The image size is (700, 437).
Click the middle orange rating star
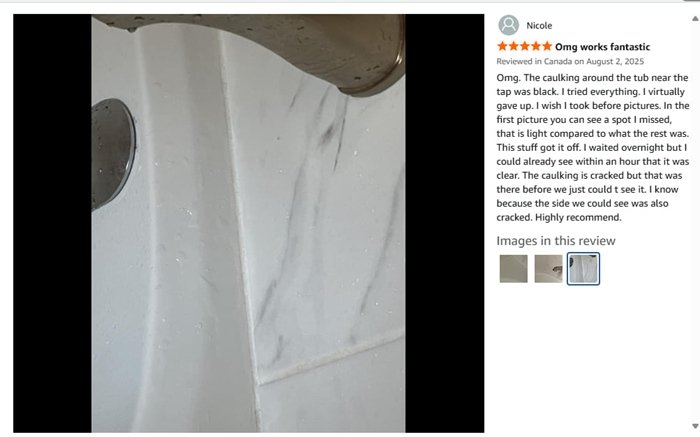[x=525, y=46]
